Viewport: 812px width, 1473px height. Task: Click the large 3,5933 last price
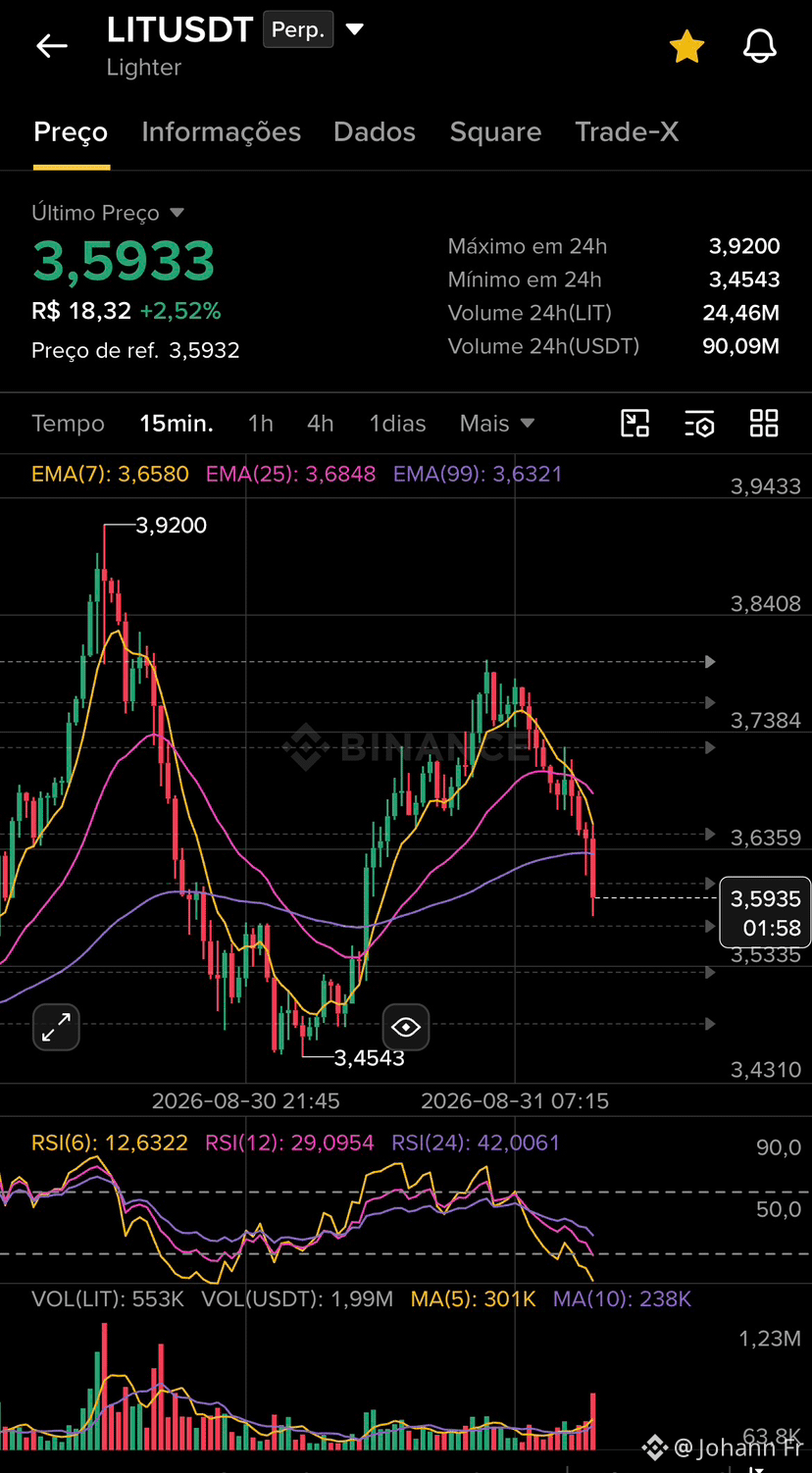coord(124,261)
